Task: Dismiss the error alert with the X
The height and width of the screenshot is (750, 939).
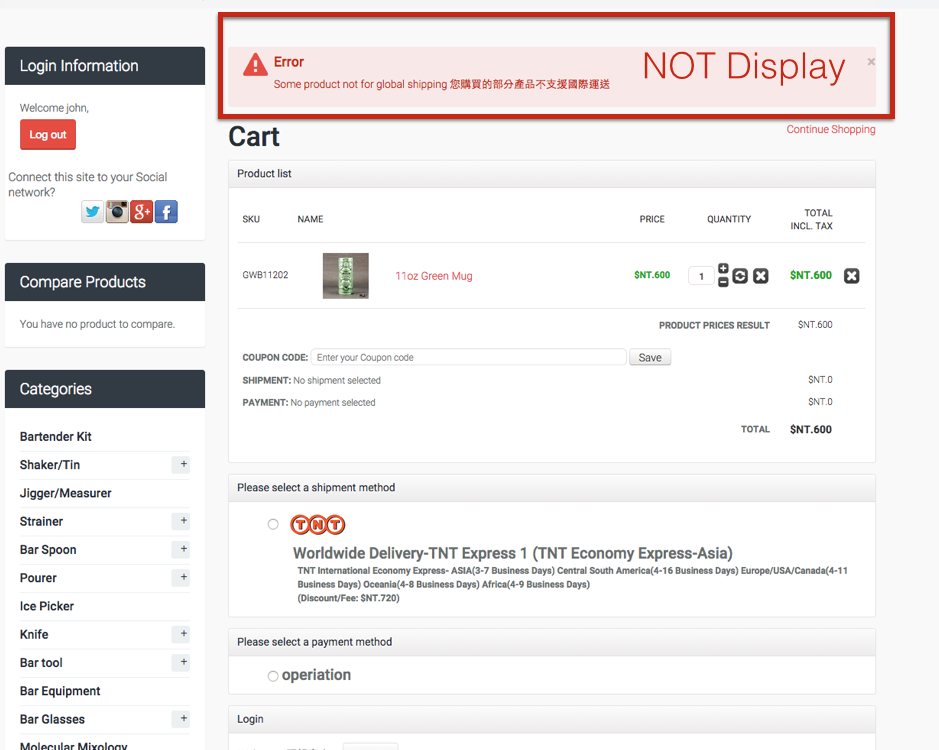Action: 871,62
